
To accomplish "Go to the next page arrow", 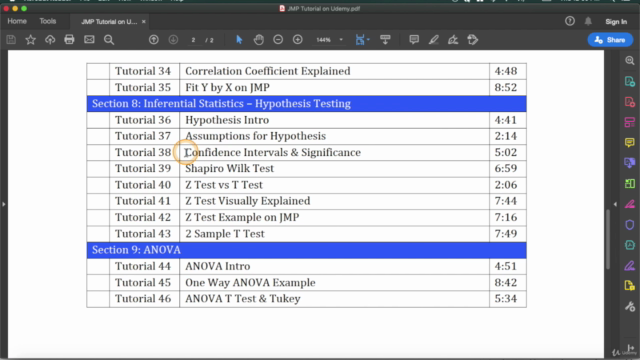I will click(173, 40).
